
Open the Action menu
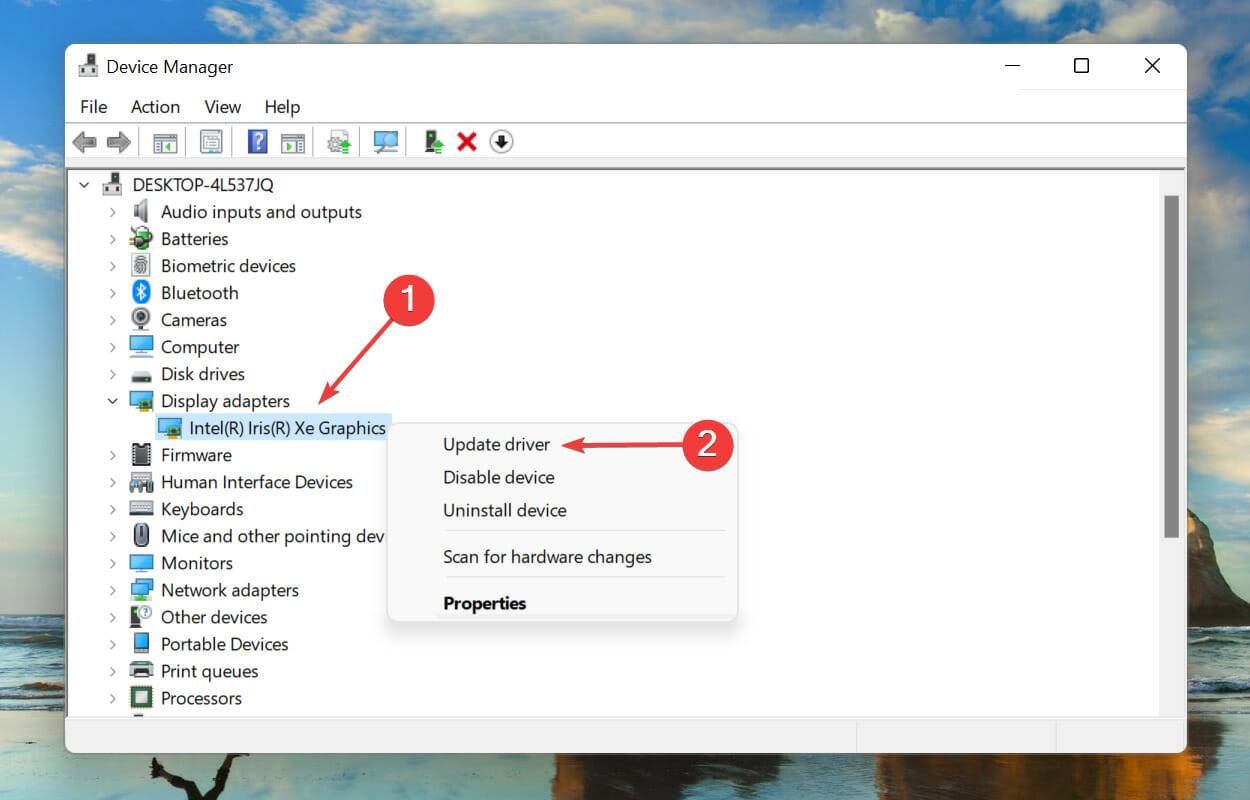tap(155, 107)
